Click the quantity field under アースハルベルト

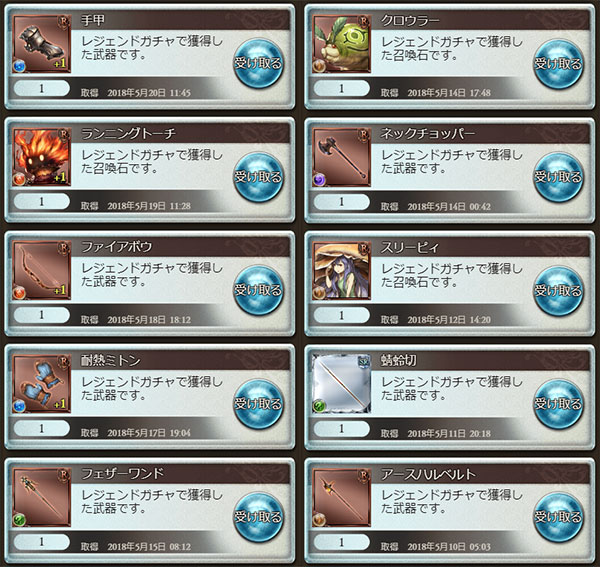pyautogui.click(x=342, y=542)
